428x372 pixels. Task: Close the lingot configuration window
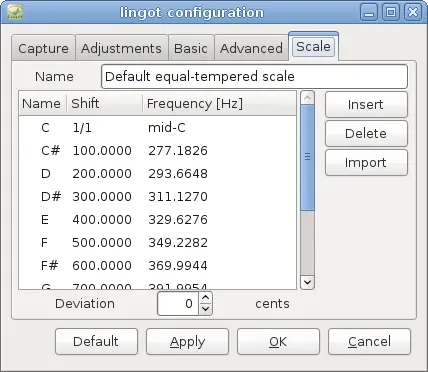(413, 13)
